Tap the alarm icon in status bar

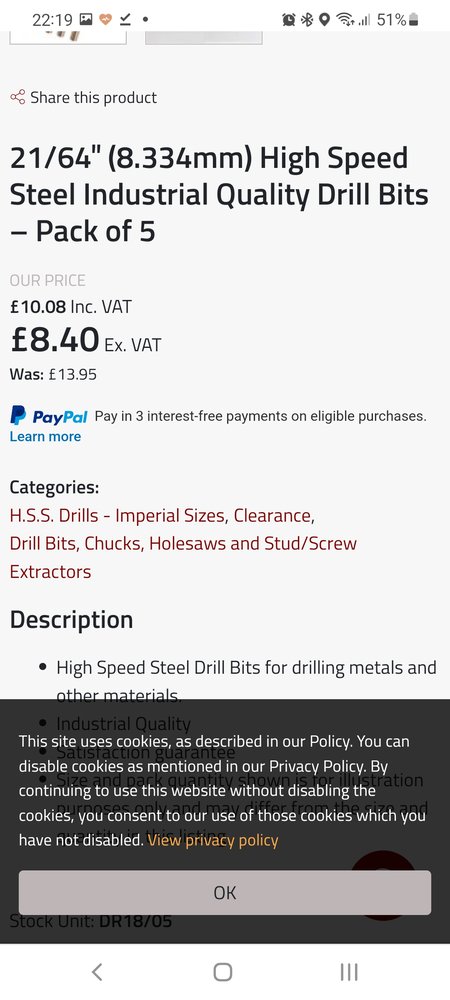point(289,20)
